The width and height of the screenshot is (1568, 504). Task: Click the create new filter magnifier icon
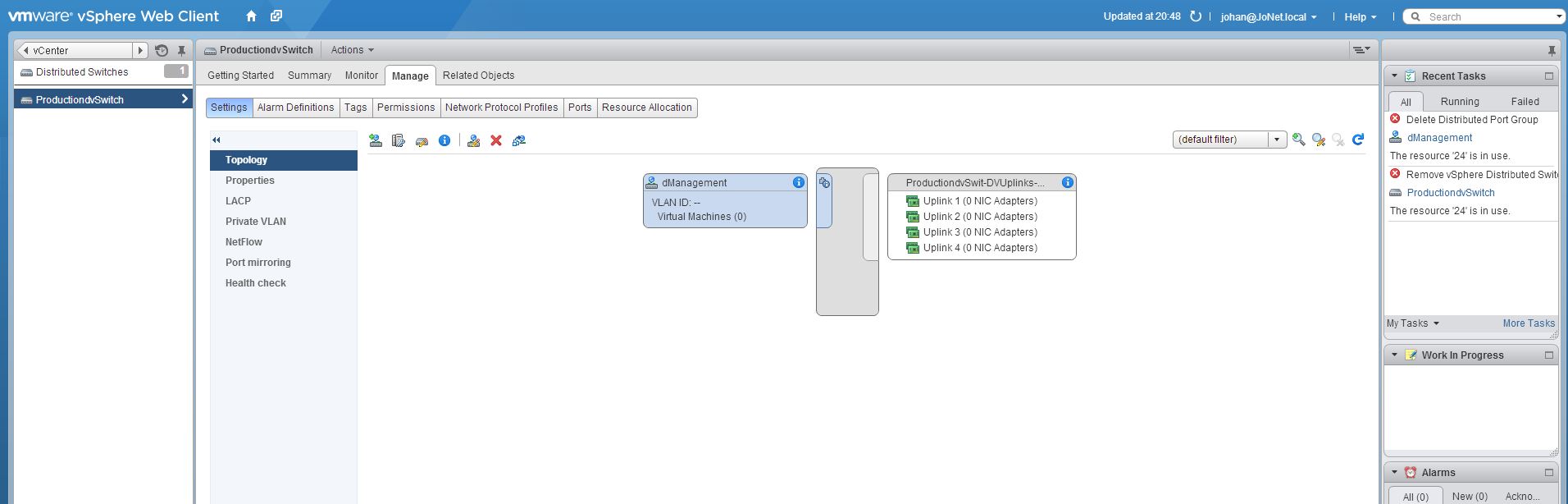click(x=1298, y=140)
